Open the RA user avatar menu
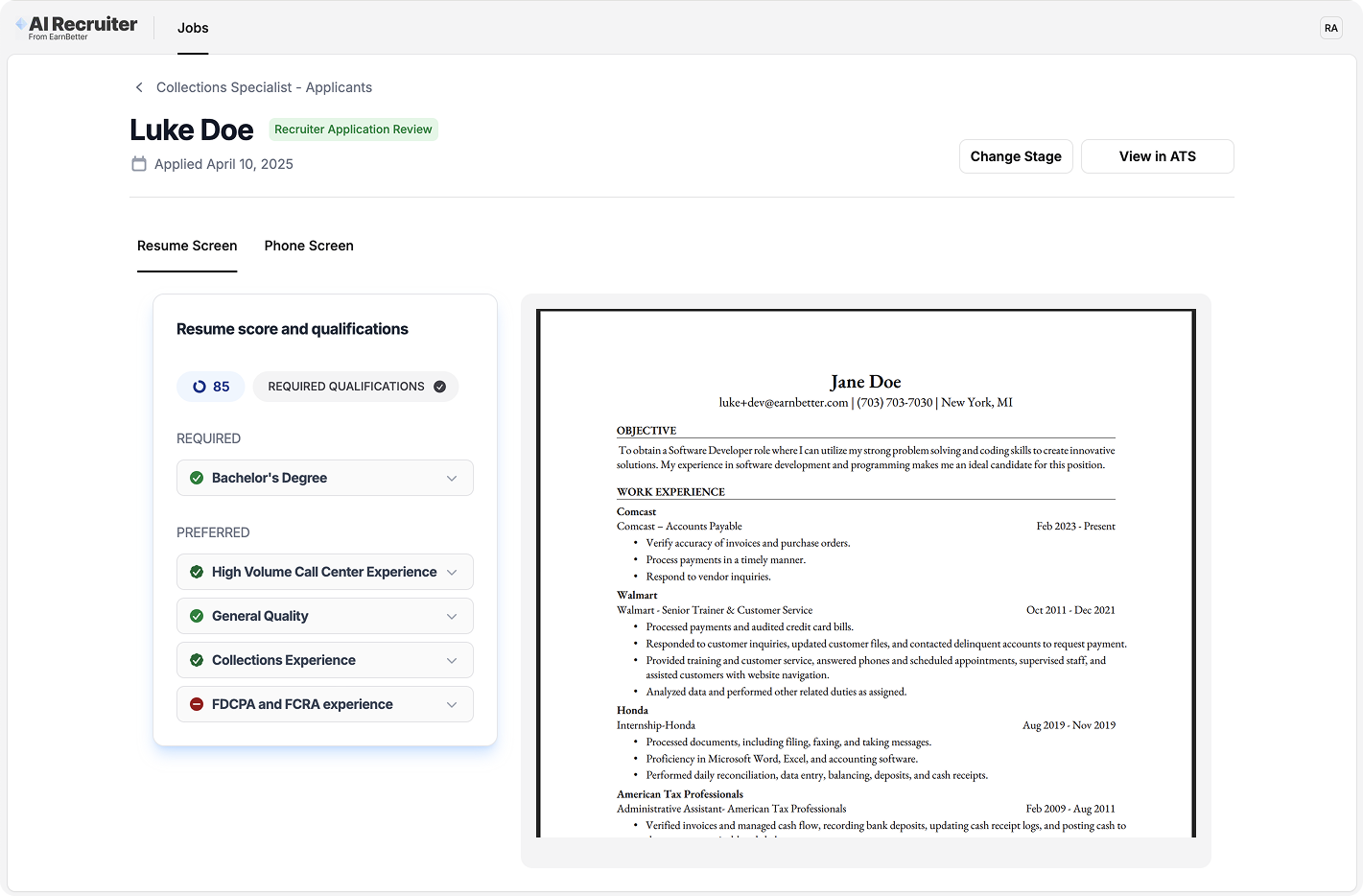 (1330, 28)
